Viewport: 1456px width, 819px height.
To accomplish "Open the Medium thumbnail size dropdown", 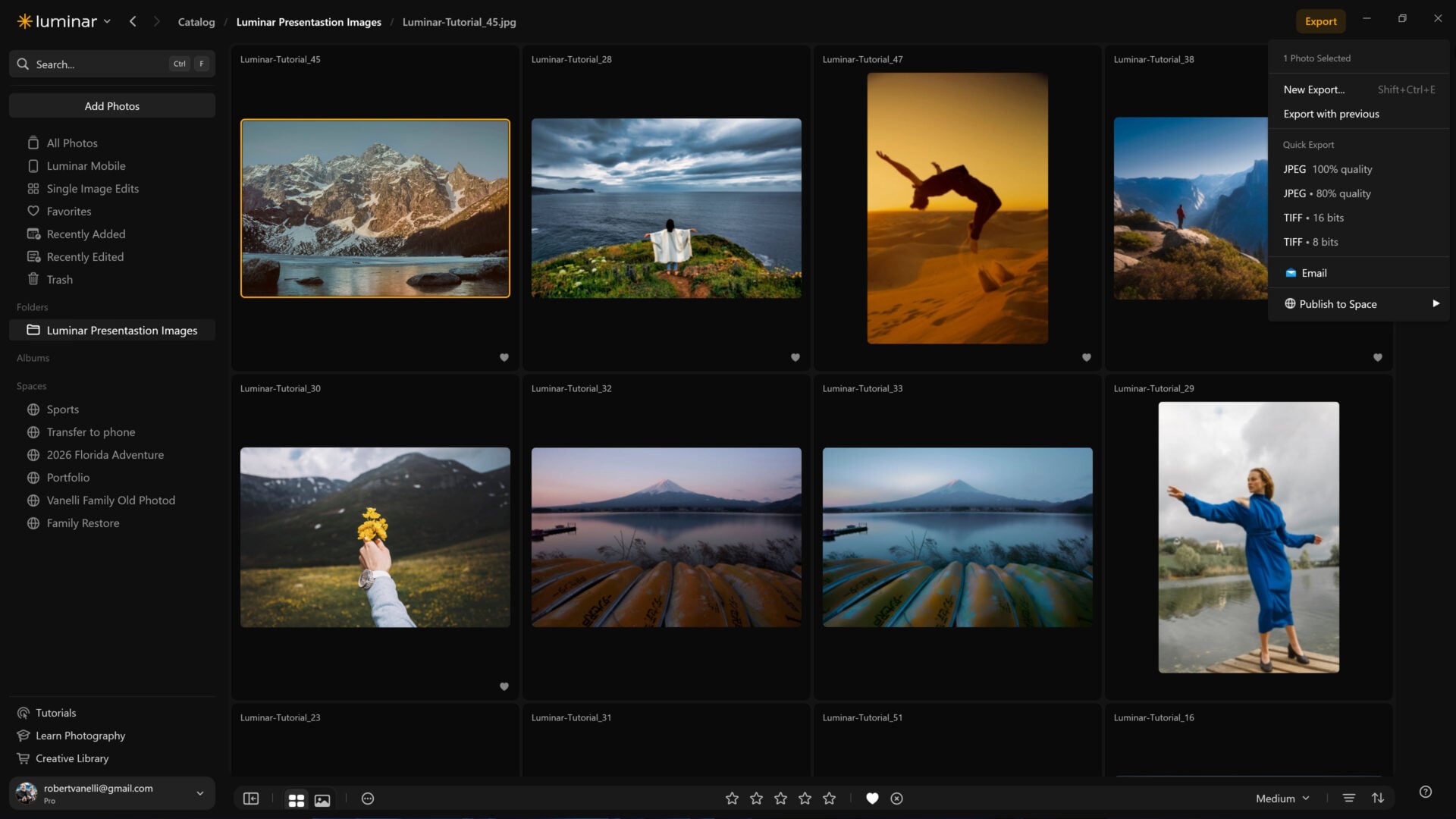I will point(1282,799).
